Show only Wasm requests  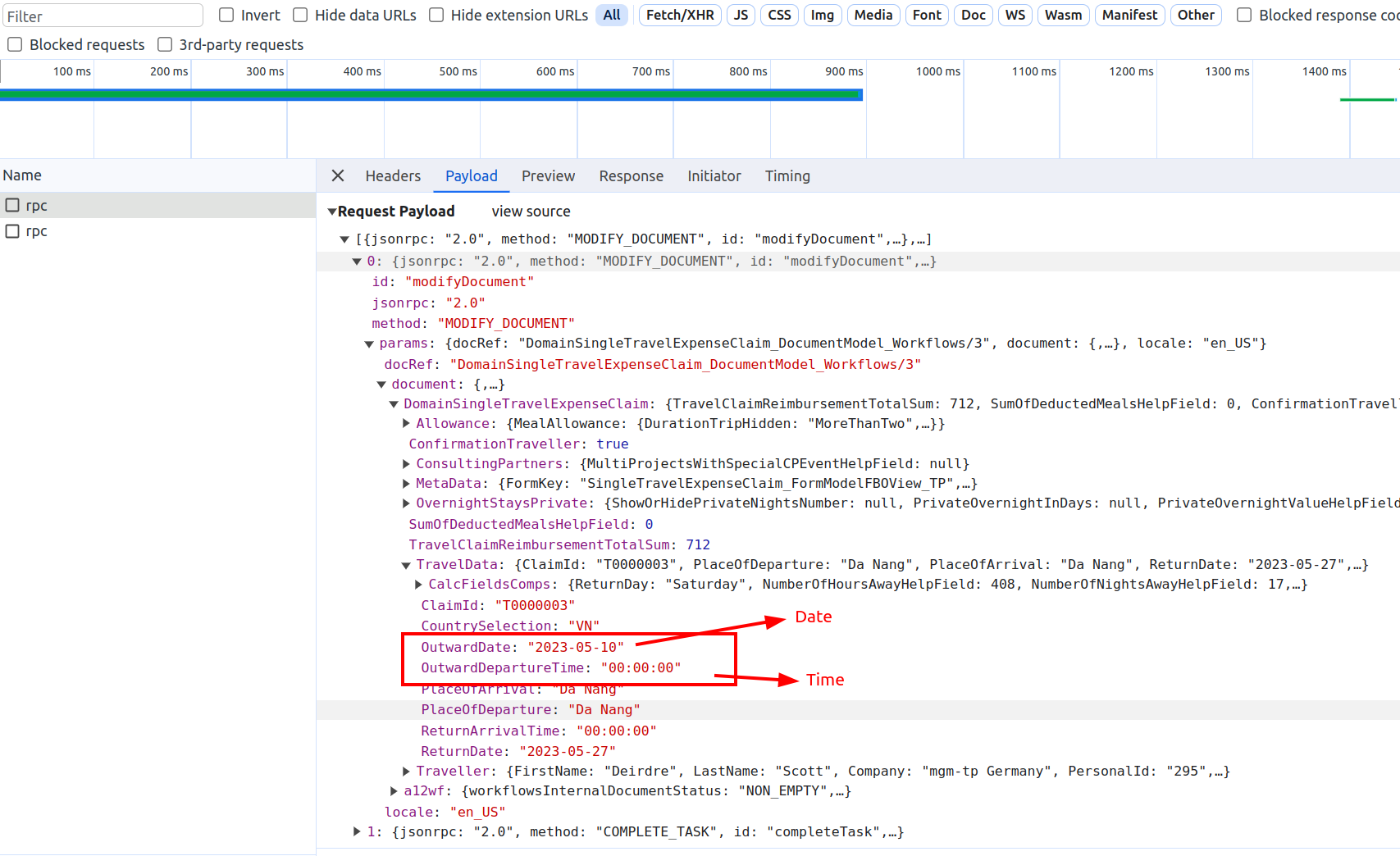(x=1063, y=15)
